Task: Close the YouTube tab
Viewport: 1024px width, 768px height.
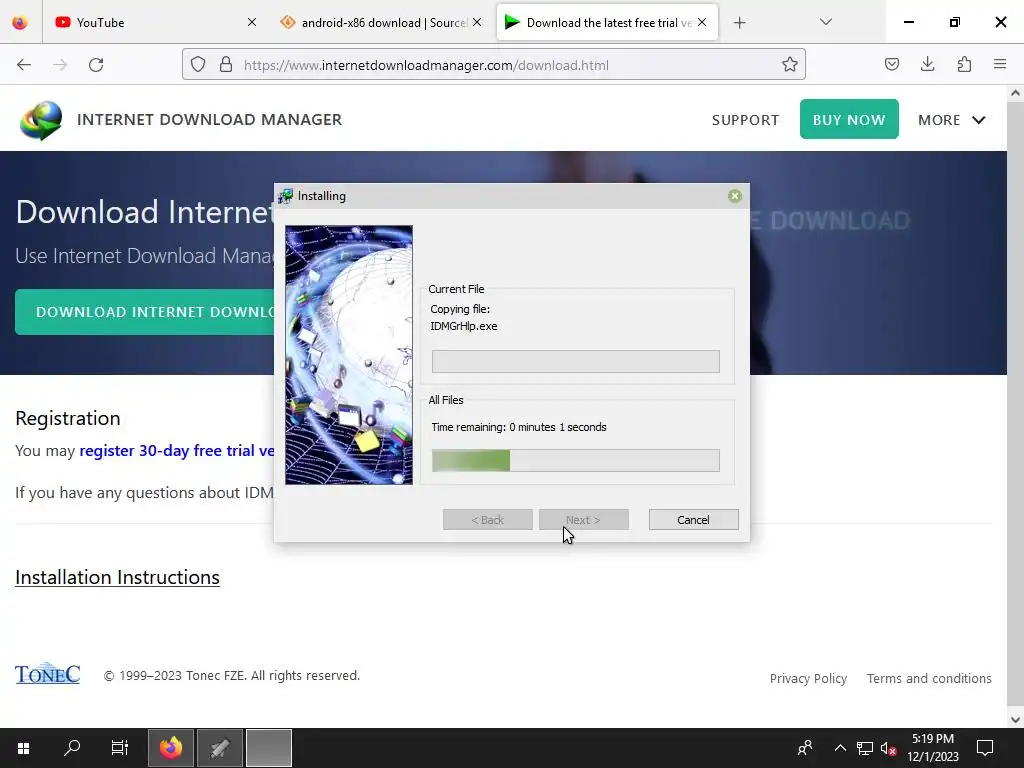Action: pyautogui.click(x=251, y=22)
